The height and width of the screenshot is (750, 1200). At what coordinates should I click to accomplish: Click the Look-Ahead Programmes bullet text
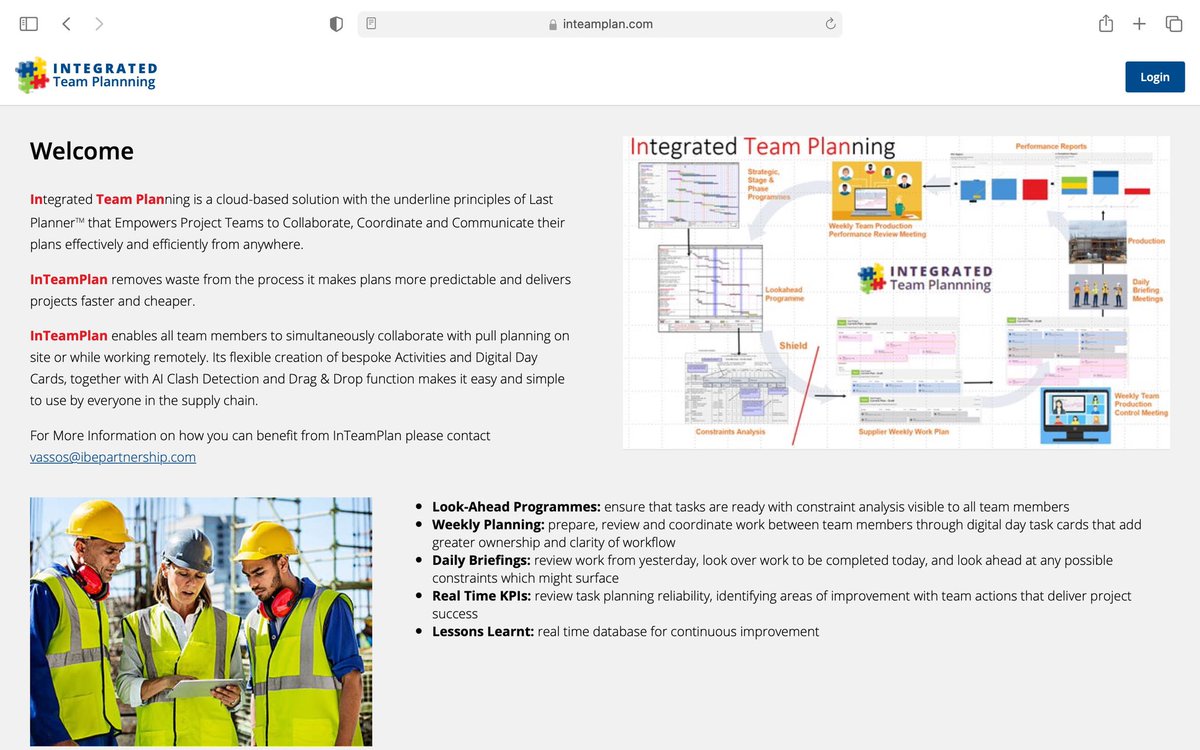[x=750, y=507]
